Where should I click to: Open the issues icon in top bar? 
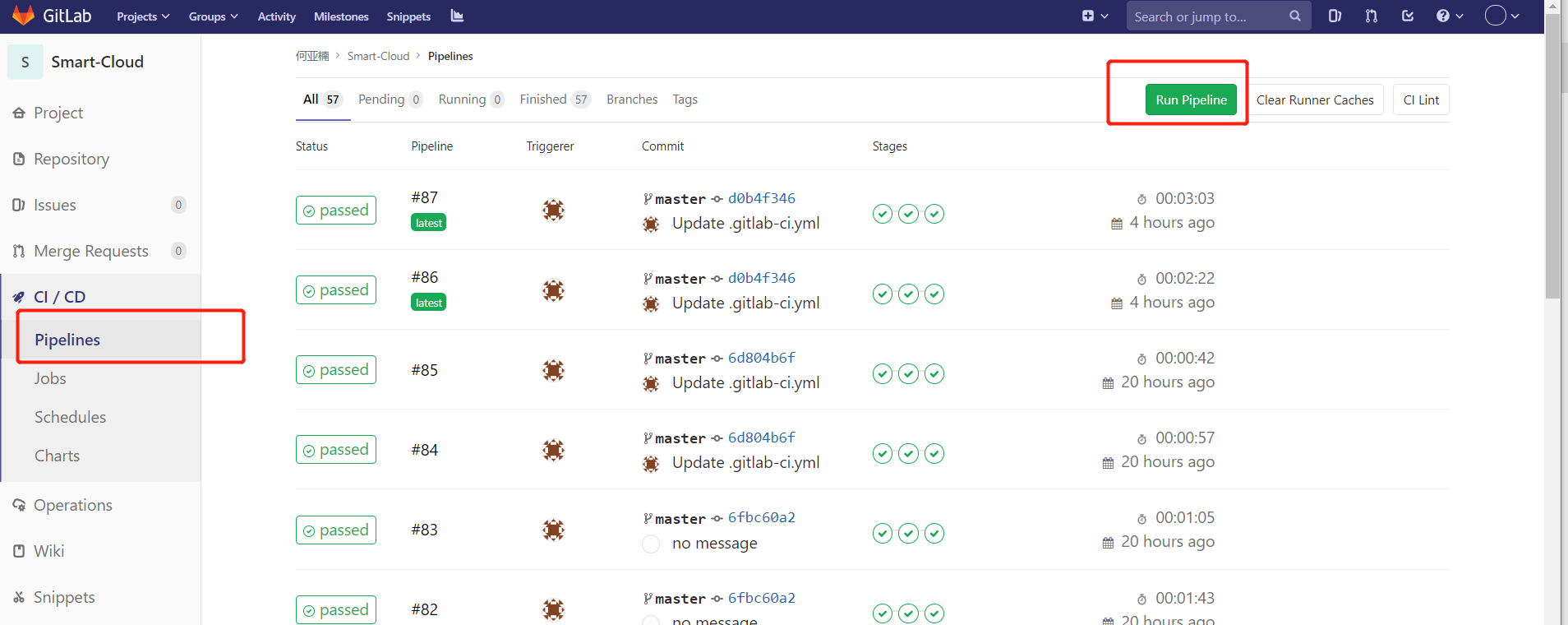click(x=1335, y=16)
